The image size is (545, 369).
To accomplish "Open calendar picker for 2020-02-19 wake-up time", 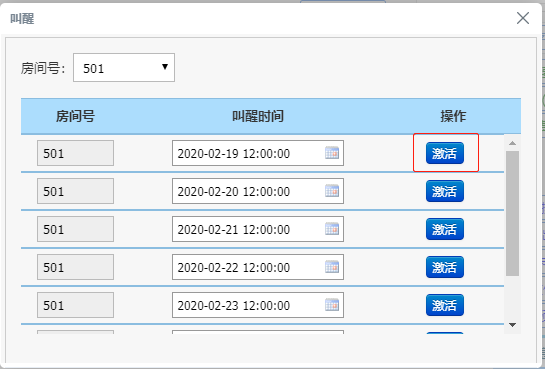I will pos(332,153).
